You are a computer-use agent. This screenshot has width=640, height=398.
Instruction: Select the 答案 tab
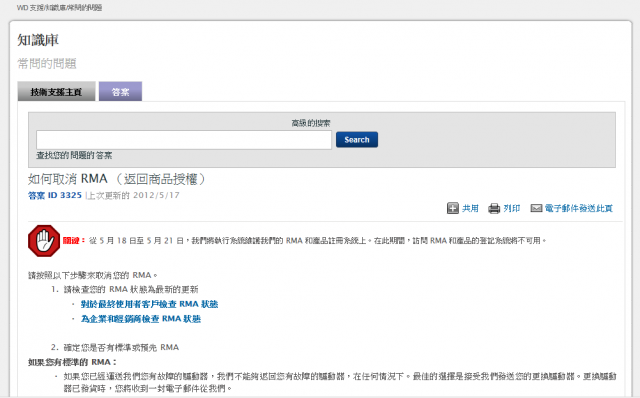120,91
